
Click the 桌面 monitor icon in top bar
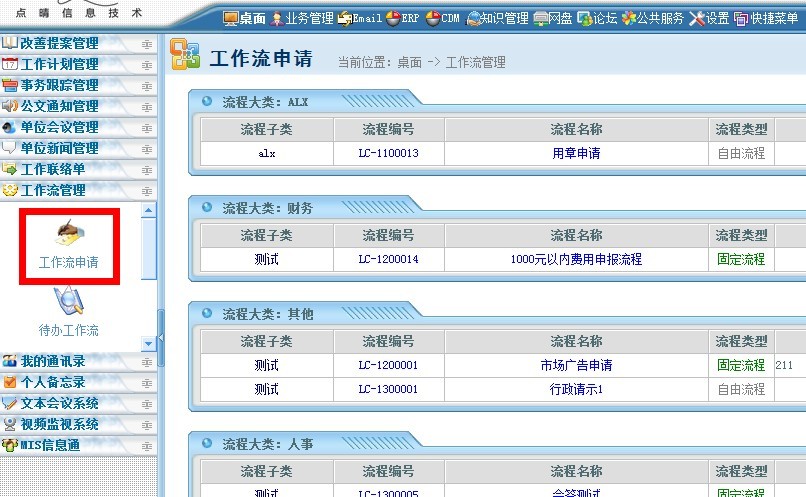tap(231, 18)
